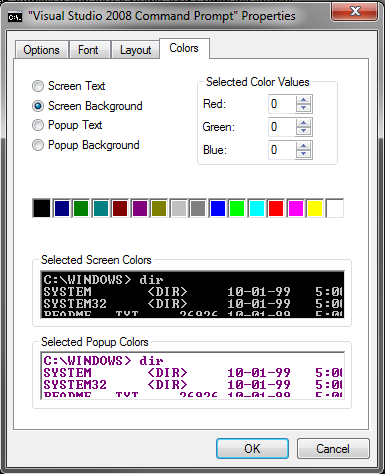Pick the yellow color swatch
385x474 pixels.
(x=315, y=208)
